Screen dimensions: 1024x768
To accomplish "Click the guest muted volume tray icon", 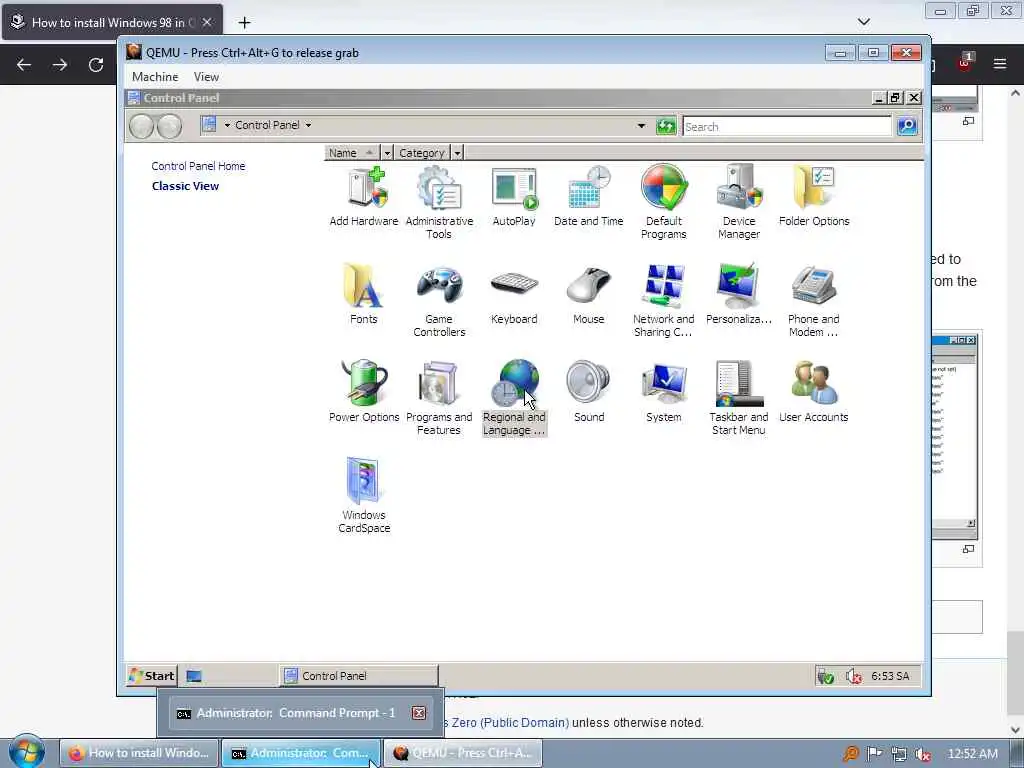I will pyautogui.click(x=853, y=676).
